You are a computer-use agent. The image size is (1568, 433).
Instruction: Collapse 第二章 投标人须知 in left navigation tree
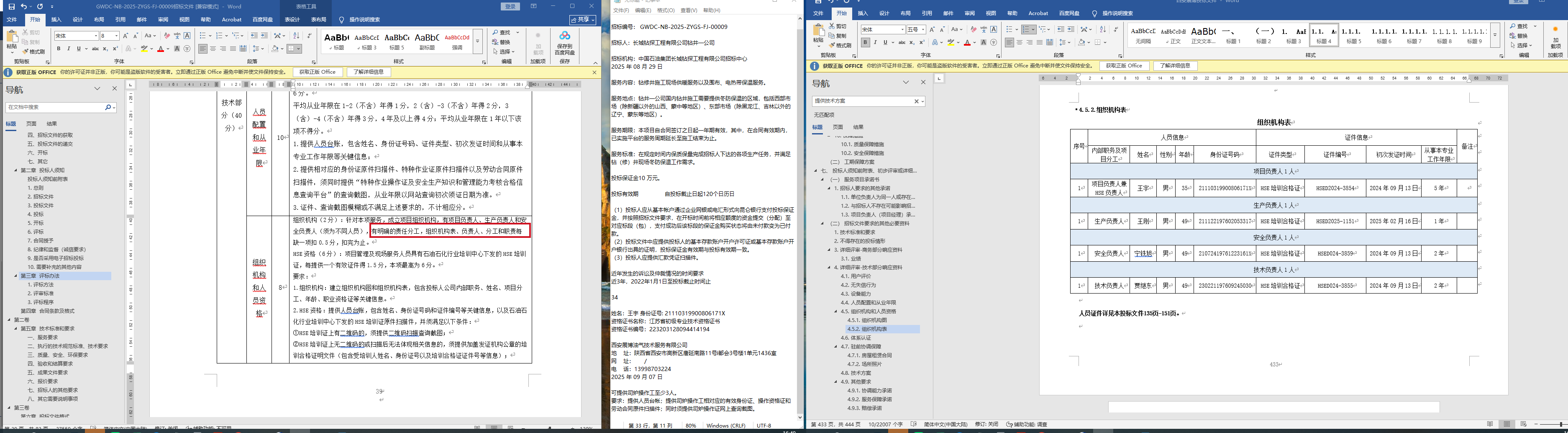click(16, 170)
